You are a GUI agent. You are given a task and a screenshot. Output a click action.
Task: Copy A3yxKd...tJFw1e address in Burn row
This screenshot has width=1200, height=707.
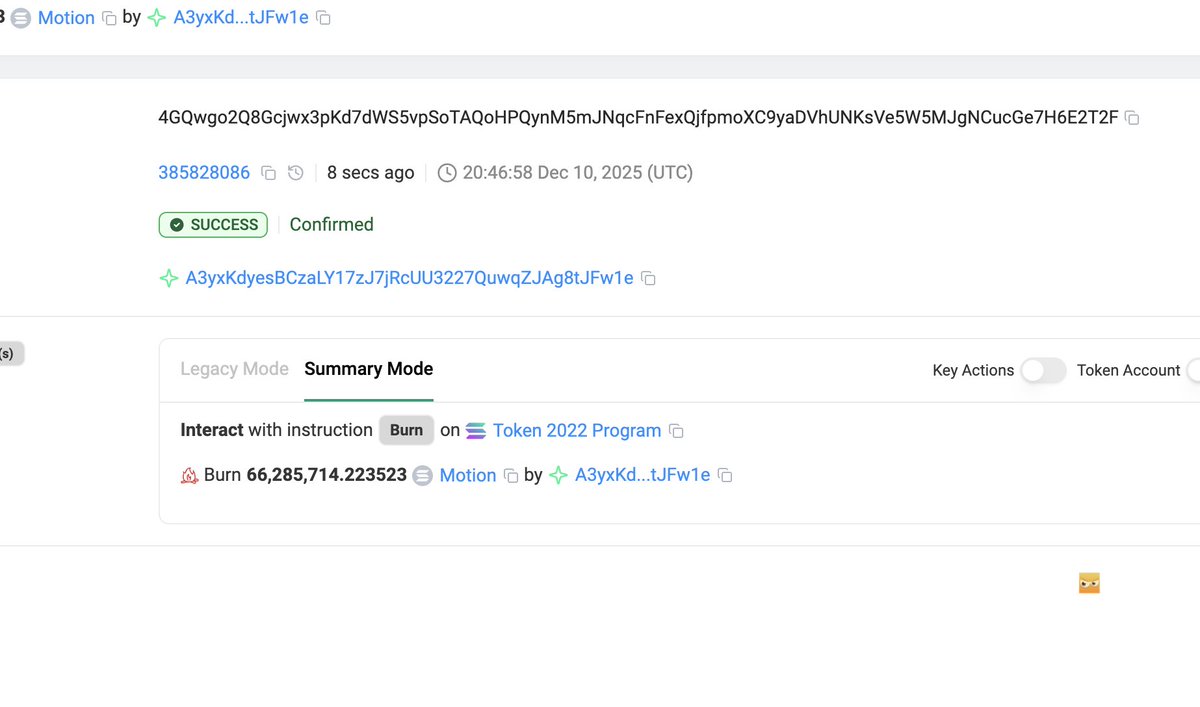coord(725,476)
